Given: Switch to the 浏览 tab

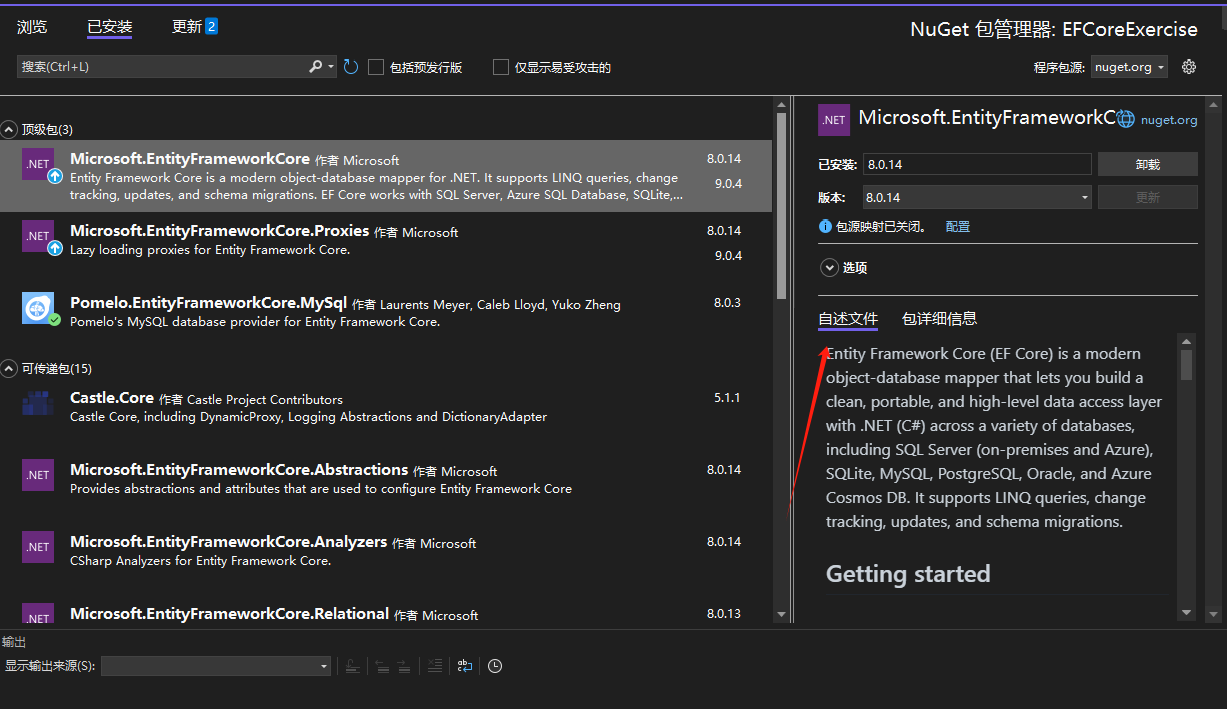Looking at the screenshot, I should 31,26.
